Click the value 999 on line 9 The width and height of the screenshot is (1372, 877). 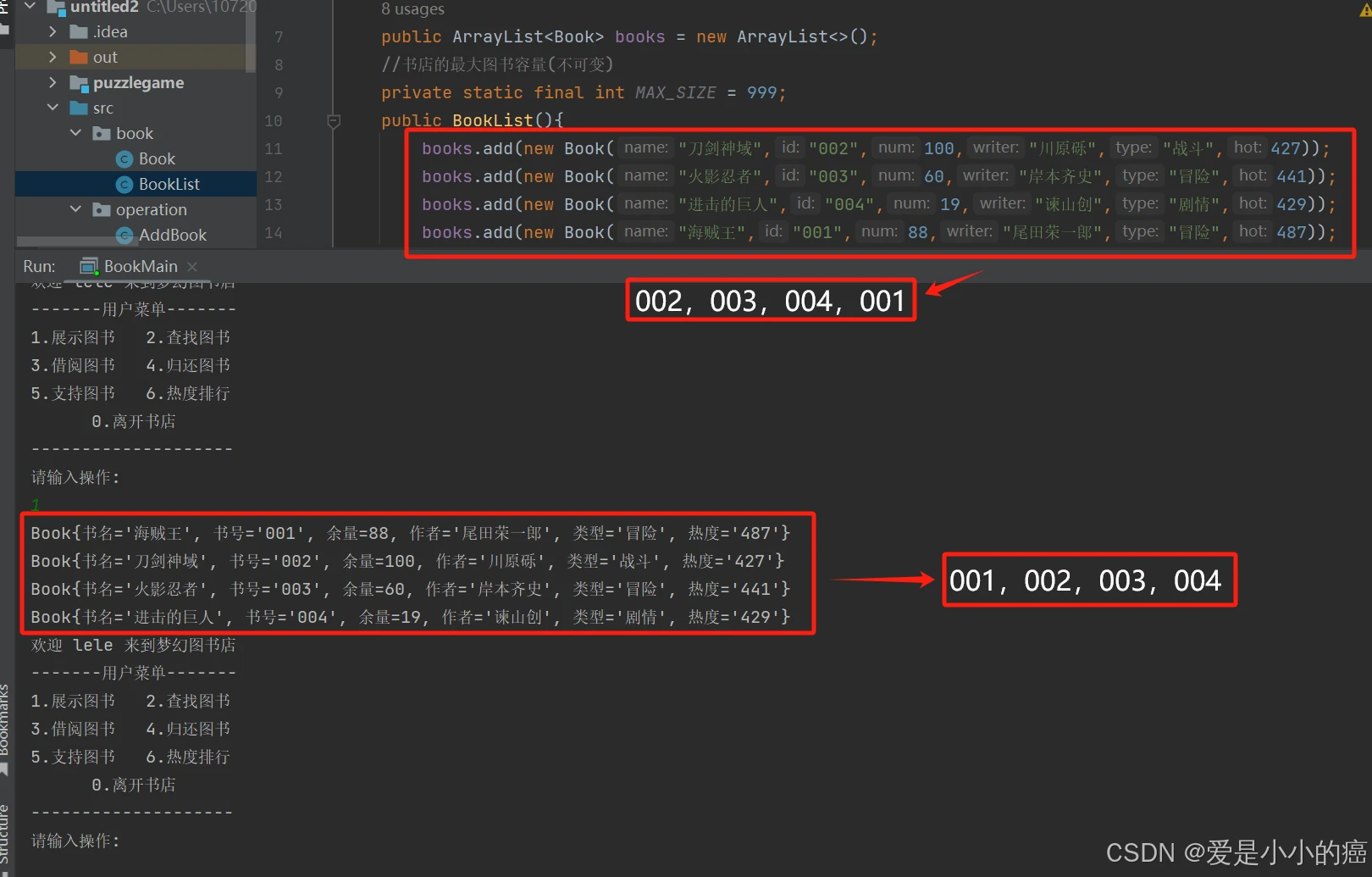point(761,92)
